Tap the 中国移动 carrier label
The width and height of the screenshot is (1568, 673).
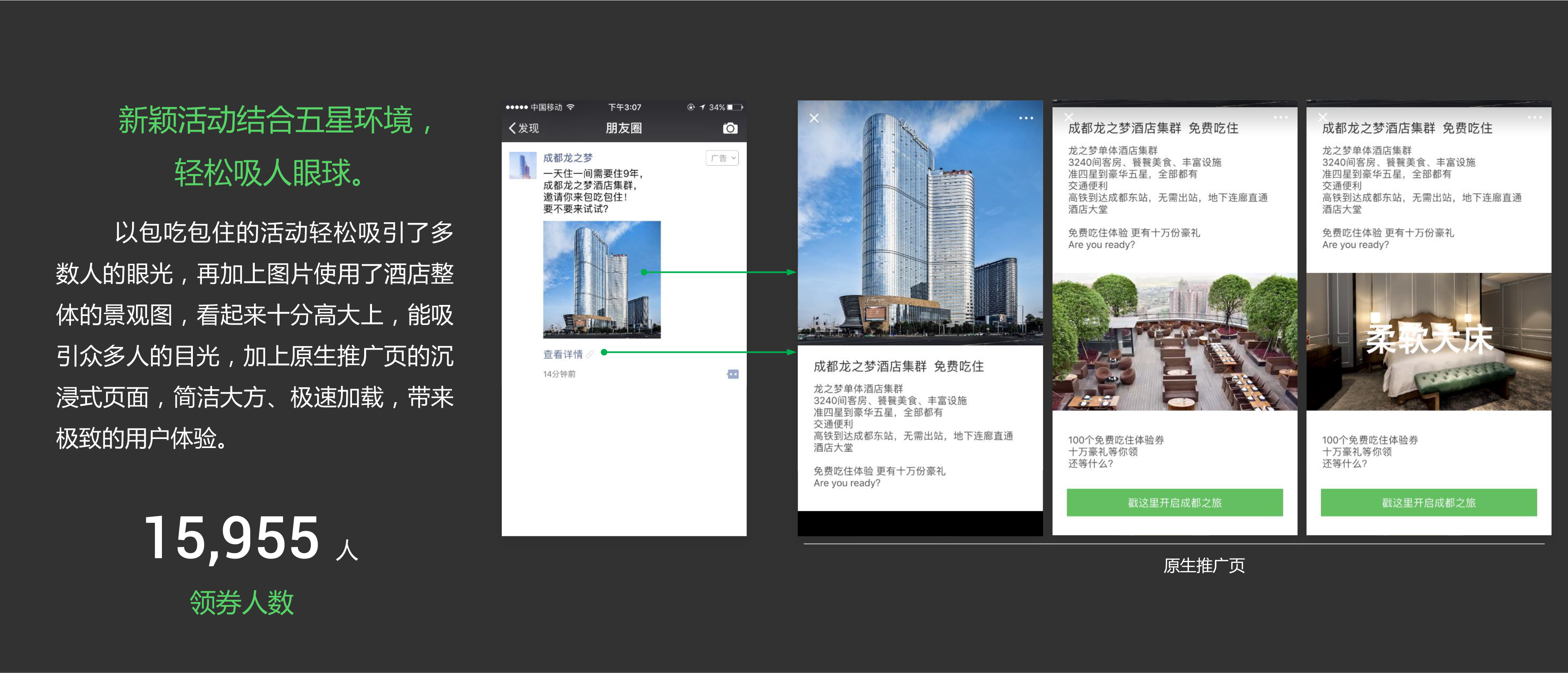pyautogui.click(x=546, y=107)
